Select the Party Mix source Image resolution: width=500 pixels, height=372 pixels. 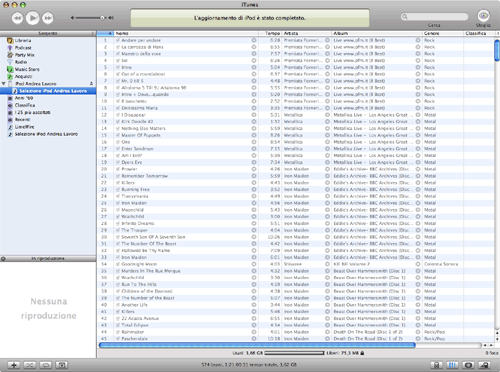point(25,55)
